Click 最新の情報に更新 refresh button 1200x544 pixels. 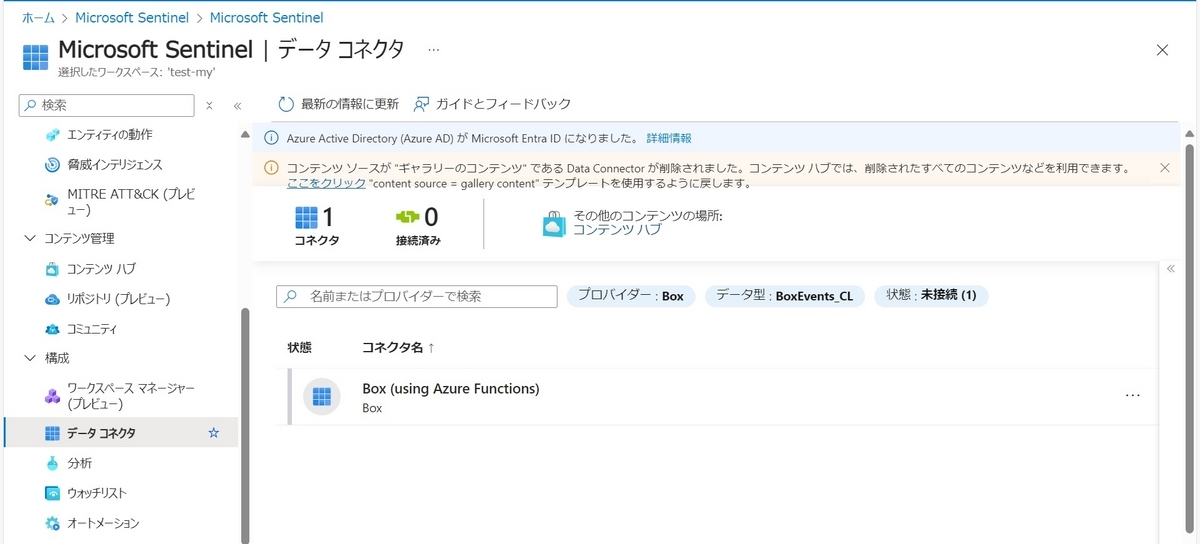[338, 104]
